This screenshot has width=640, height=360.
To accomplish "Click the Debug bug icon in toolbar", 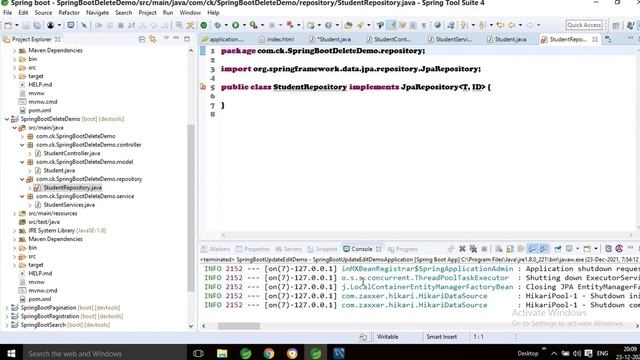I will [x=218, y=25].
